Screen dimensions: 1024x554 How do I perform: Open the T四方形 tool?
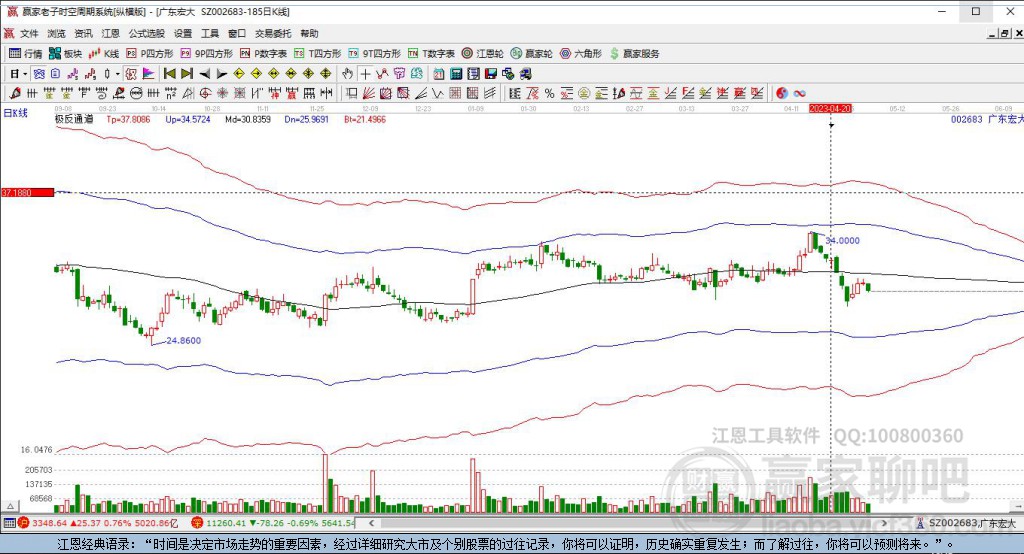click(x=317, y=54)
